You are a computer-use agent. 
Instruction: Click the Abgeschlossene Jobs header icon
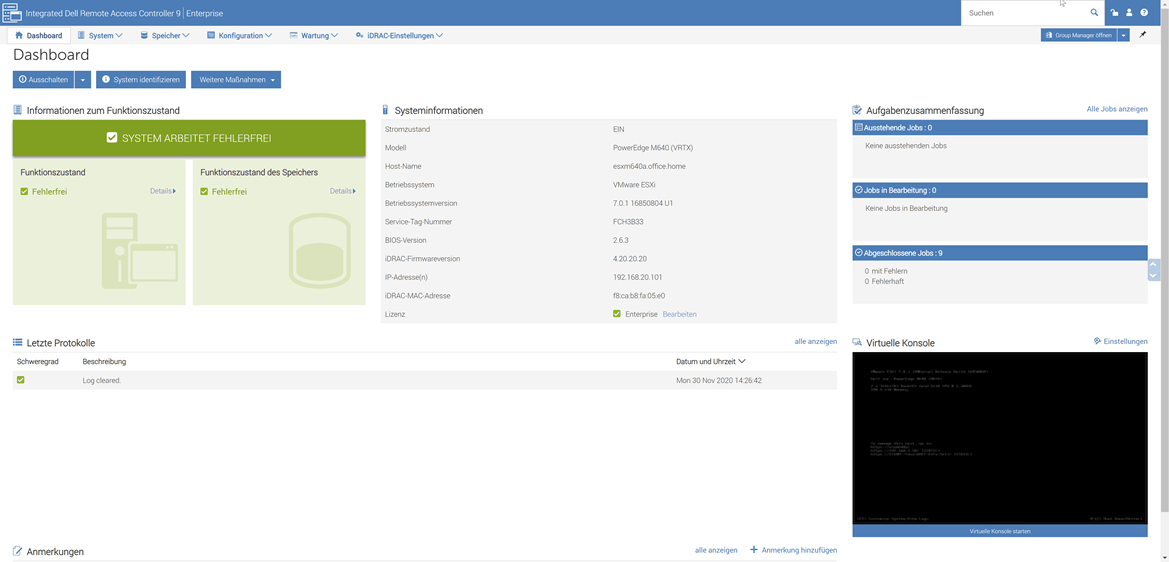859,253
